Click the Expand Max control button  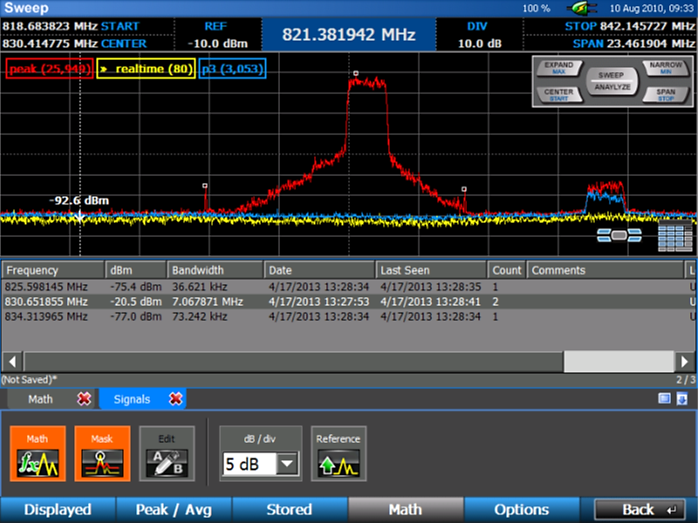click(x=559, y=68)
